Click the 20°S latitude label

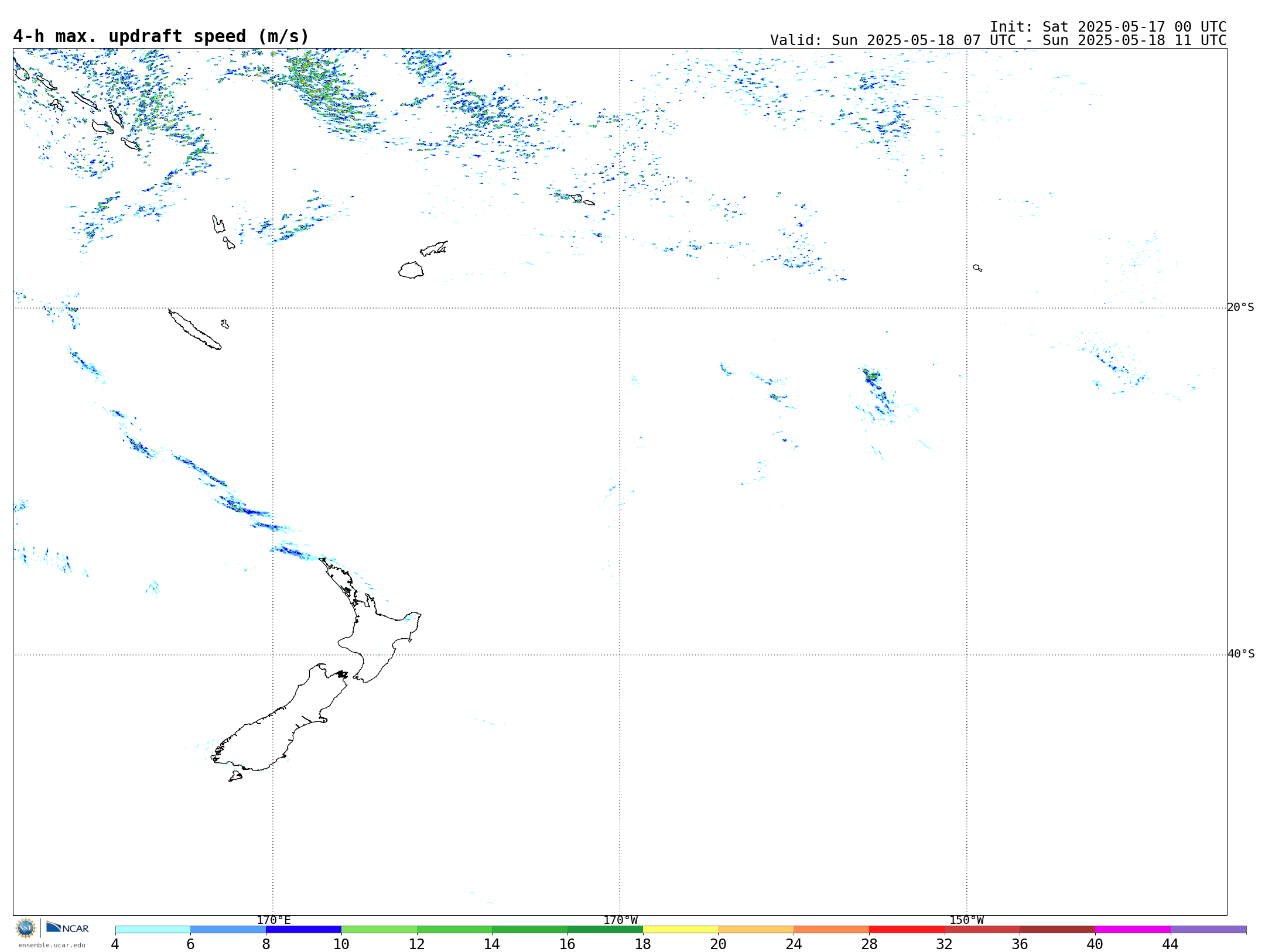coord(1240,307)
